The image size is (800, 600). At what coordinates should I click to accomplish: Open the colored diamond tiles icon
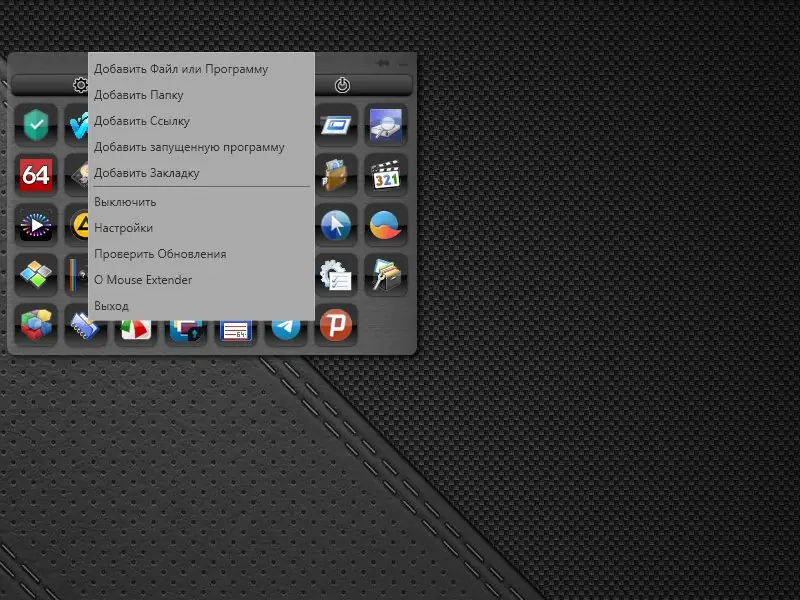coord(36,275)
